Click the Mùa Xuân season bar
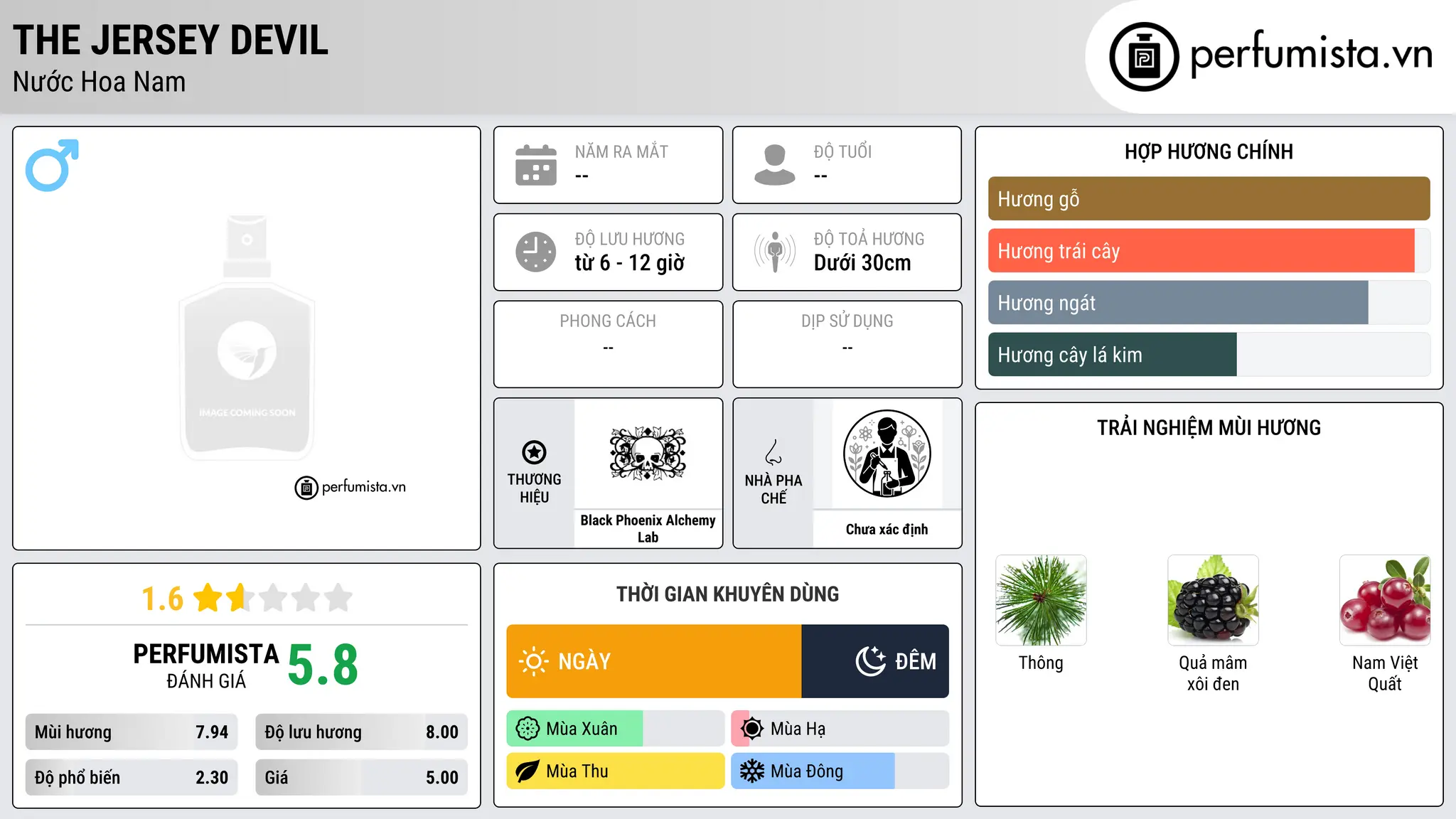Viewport: 1456px width, 819px height. pos(616,729)
